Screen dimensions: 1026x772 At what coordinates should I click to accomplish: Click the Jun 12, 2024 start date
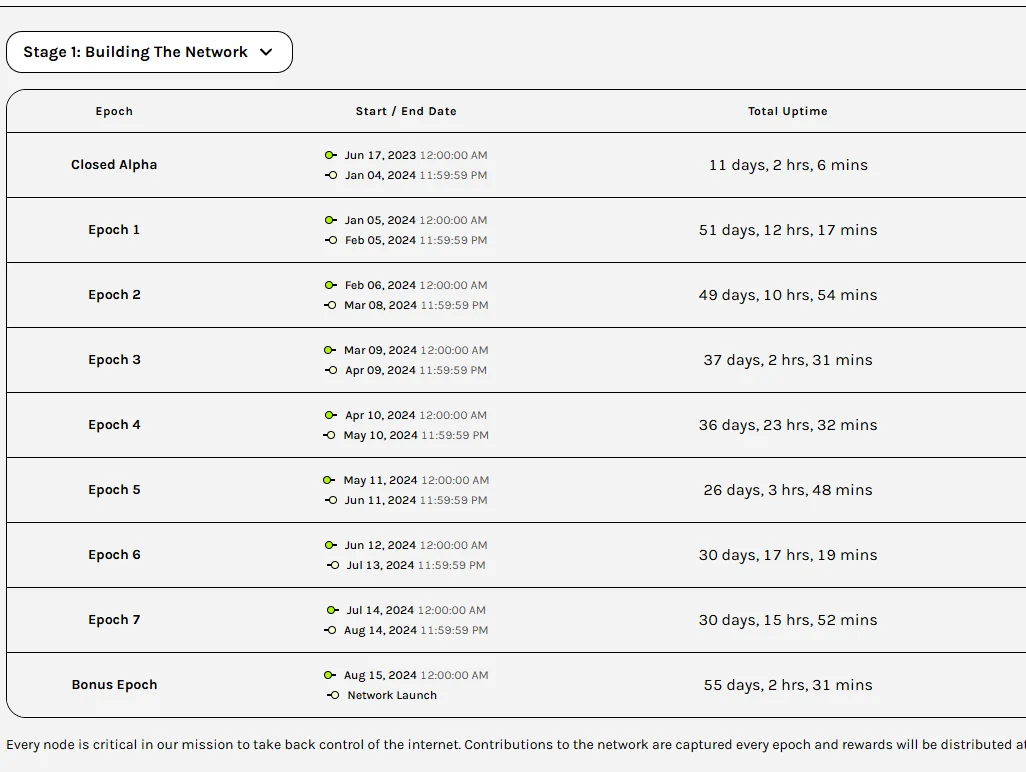pyautogui.click(x=380, y=545)
